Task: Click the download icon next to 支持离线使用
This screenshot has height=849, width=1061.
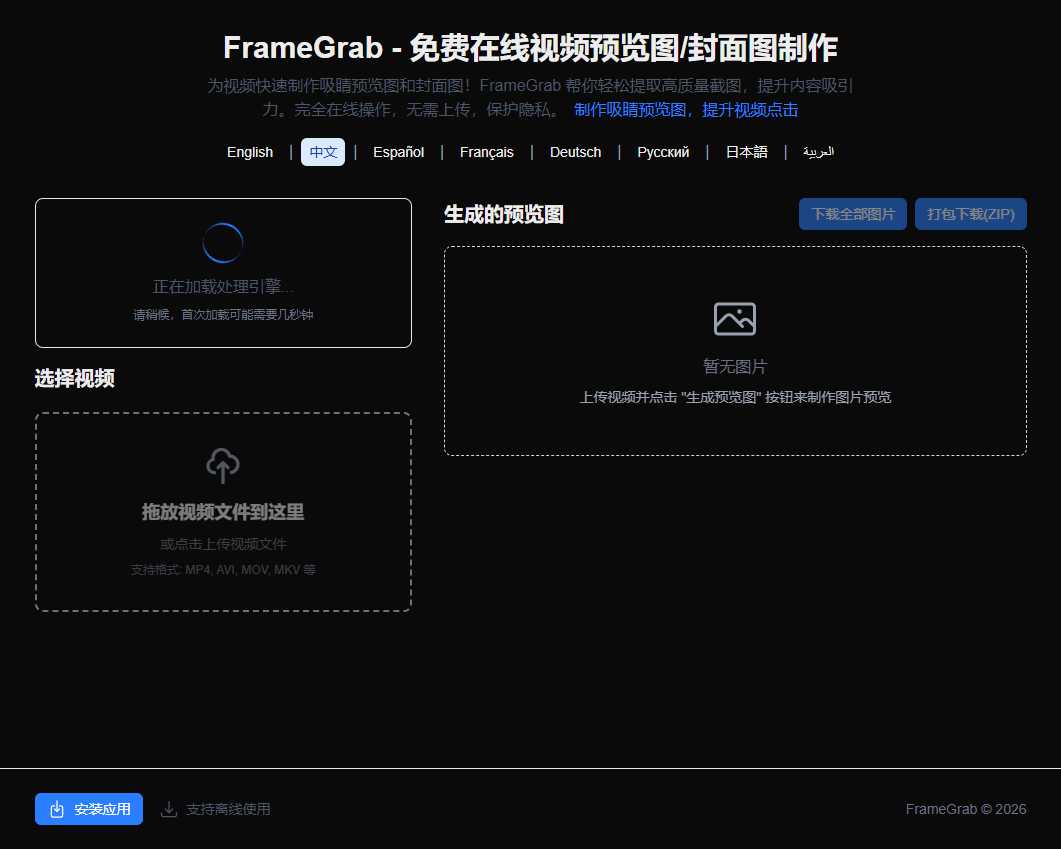Action: coord(170,809)
